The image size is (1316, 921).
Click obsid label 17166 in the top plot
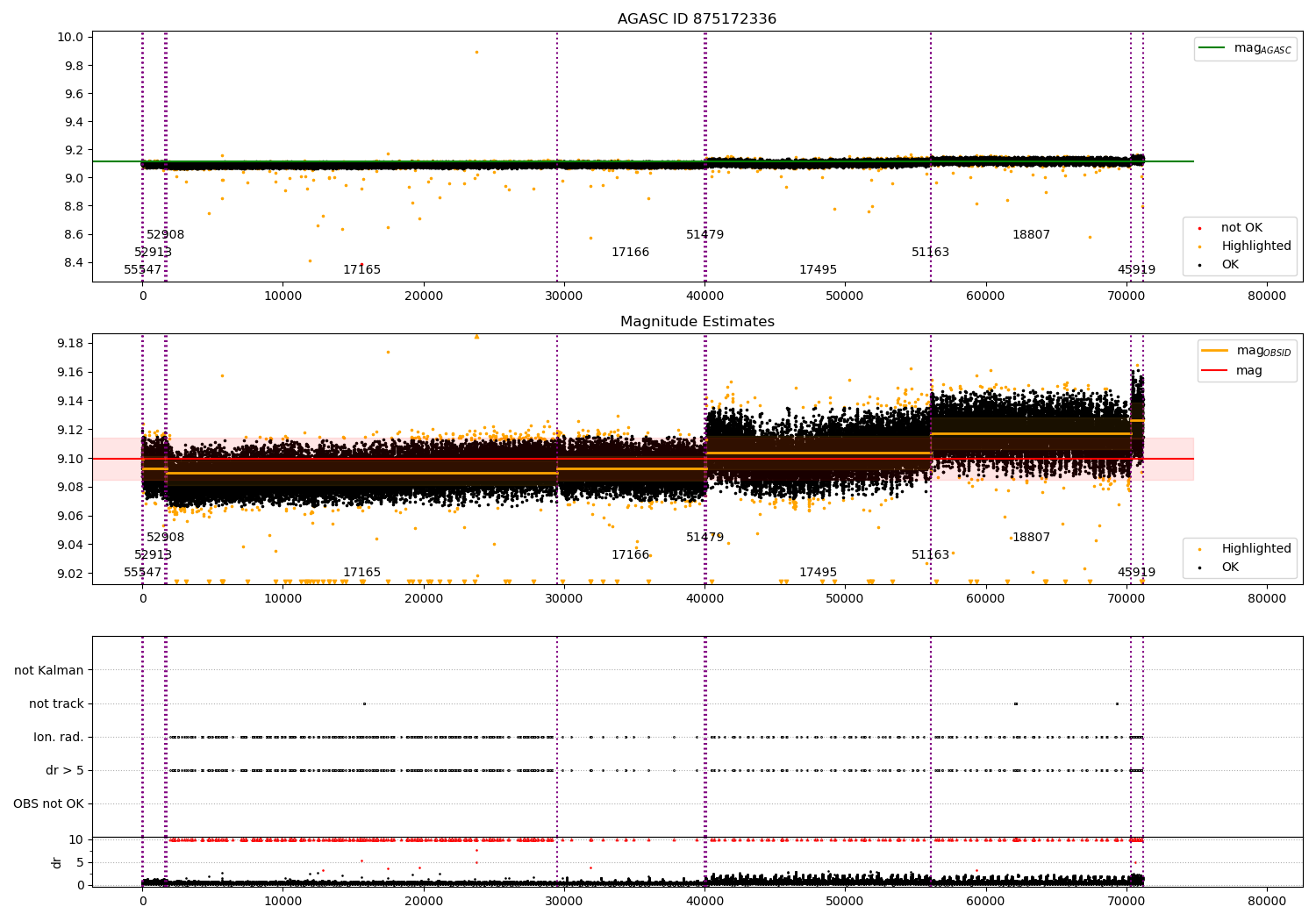630,252
